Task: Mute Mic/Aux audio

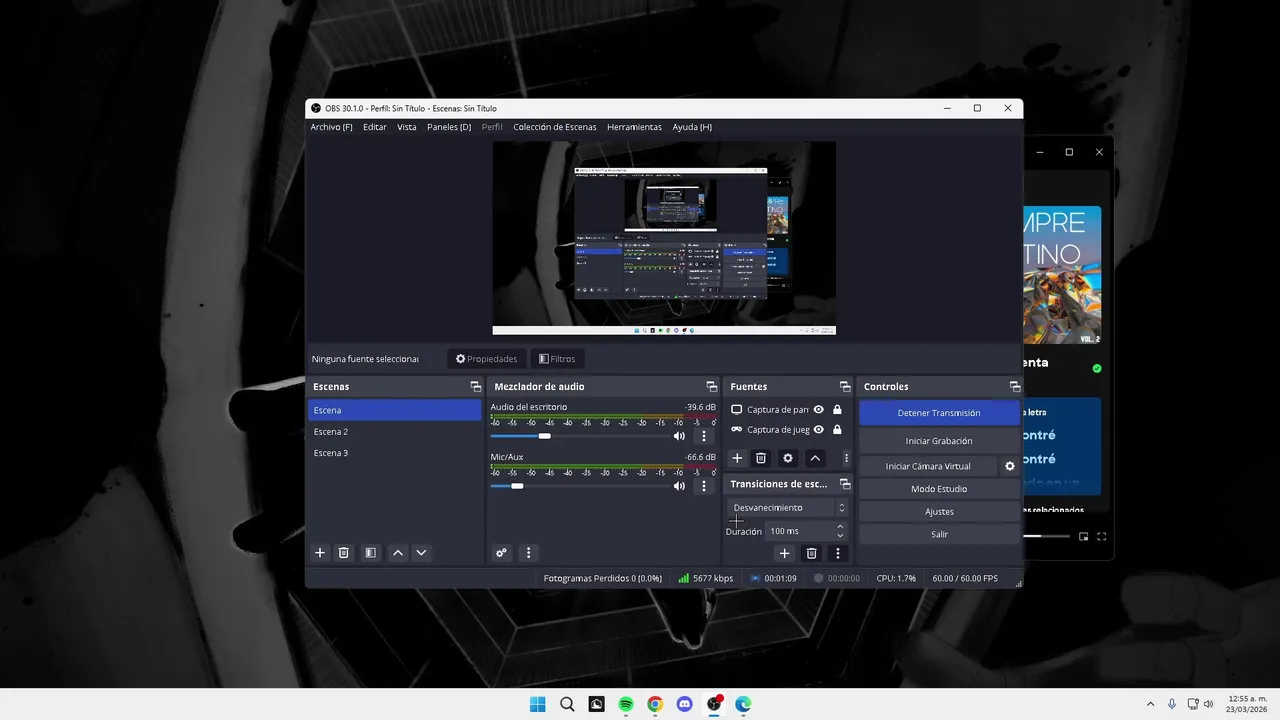Action: (679, 486)
